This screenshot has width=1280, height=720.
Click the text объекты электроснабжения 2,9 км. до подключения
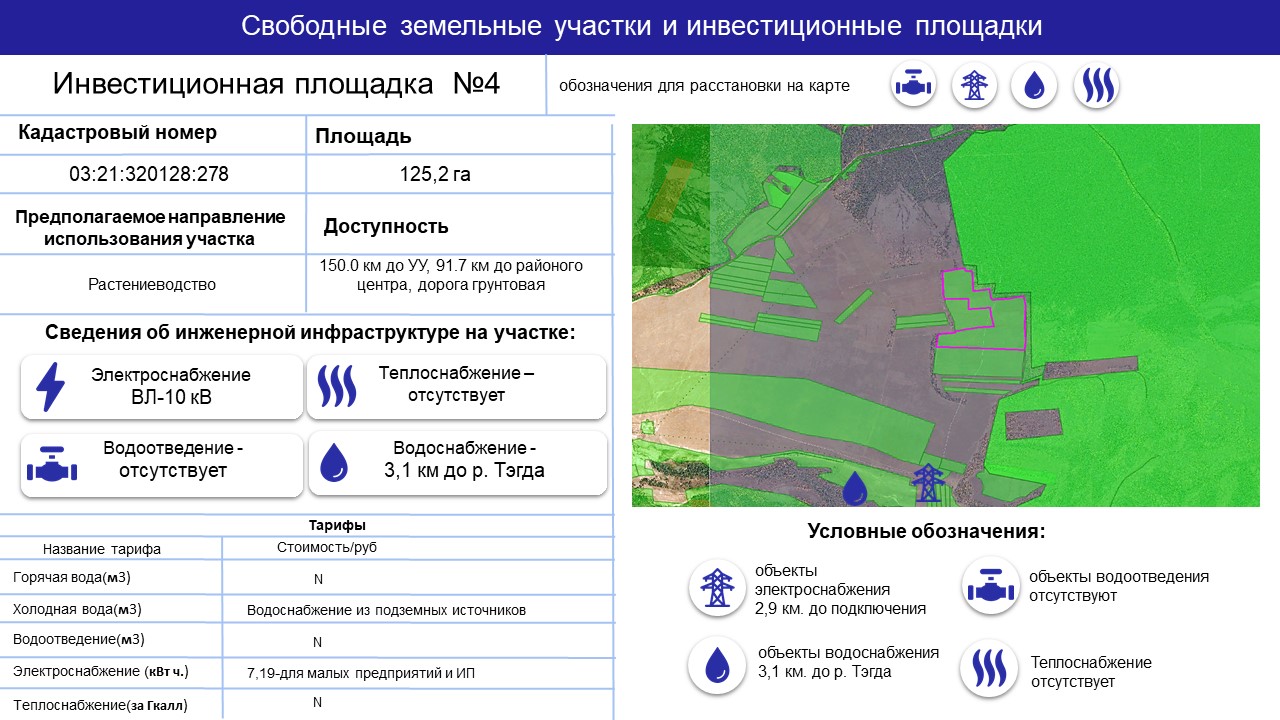click(840, 590)
